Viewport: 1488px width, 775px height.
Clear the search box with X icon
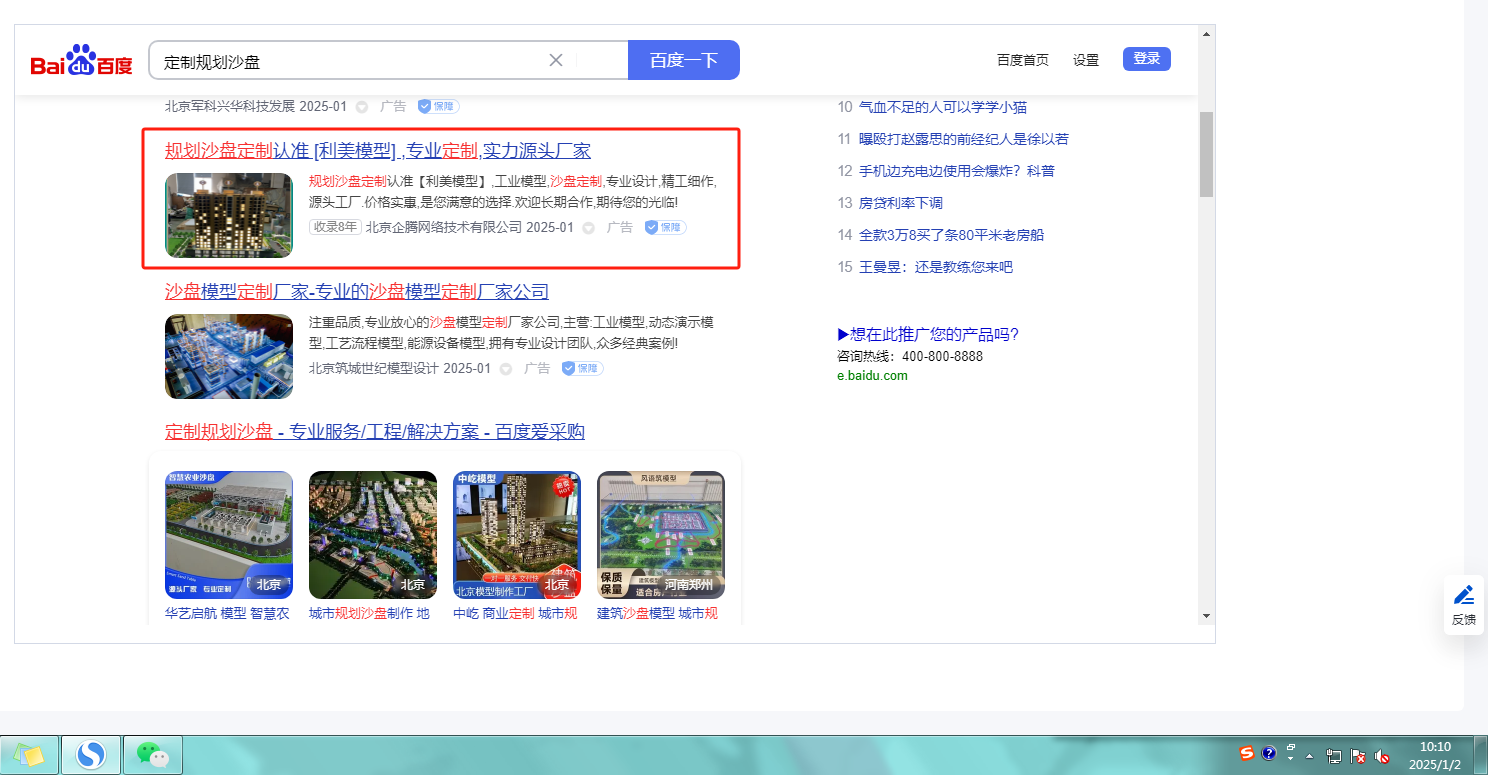[x=556, y=60]
